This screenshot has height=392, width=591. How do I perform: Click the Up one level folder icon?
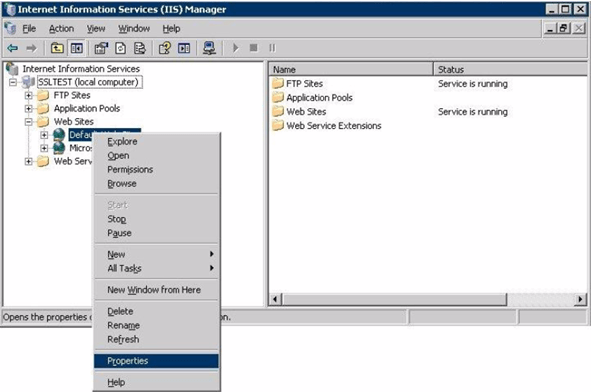57,48
